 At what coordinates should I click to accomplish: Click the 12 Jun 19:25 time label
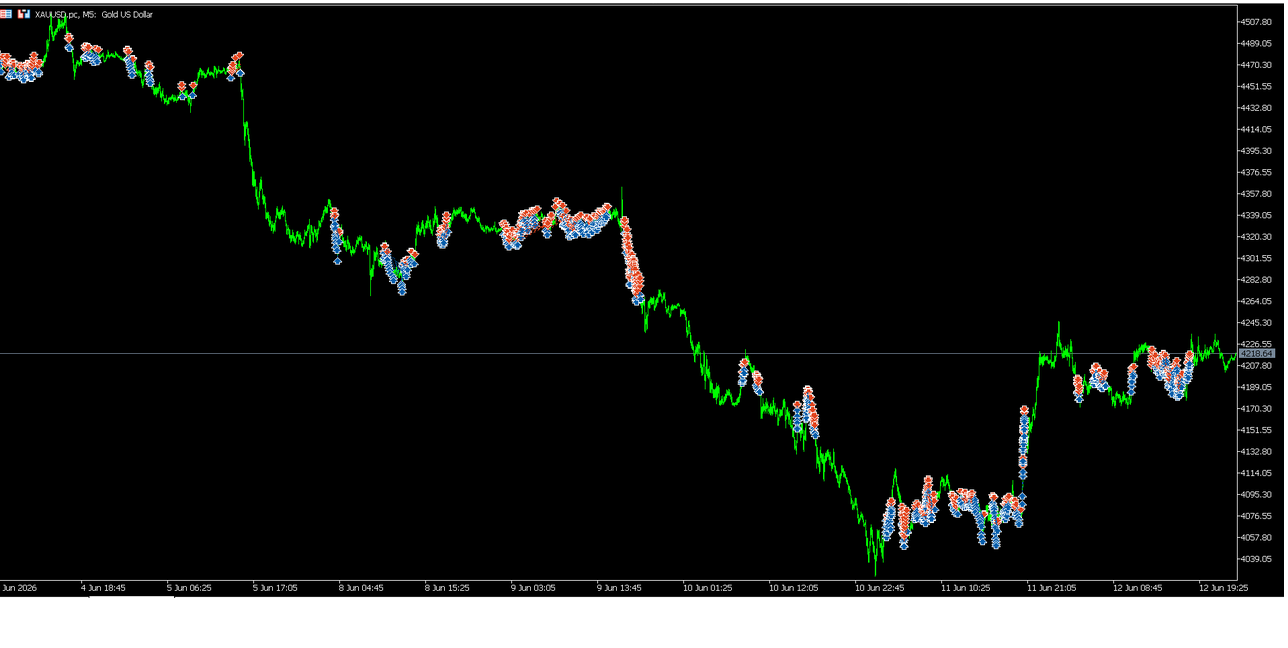point(1224,588)
